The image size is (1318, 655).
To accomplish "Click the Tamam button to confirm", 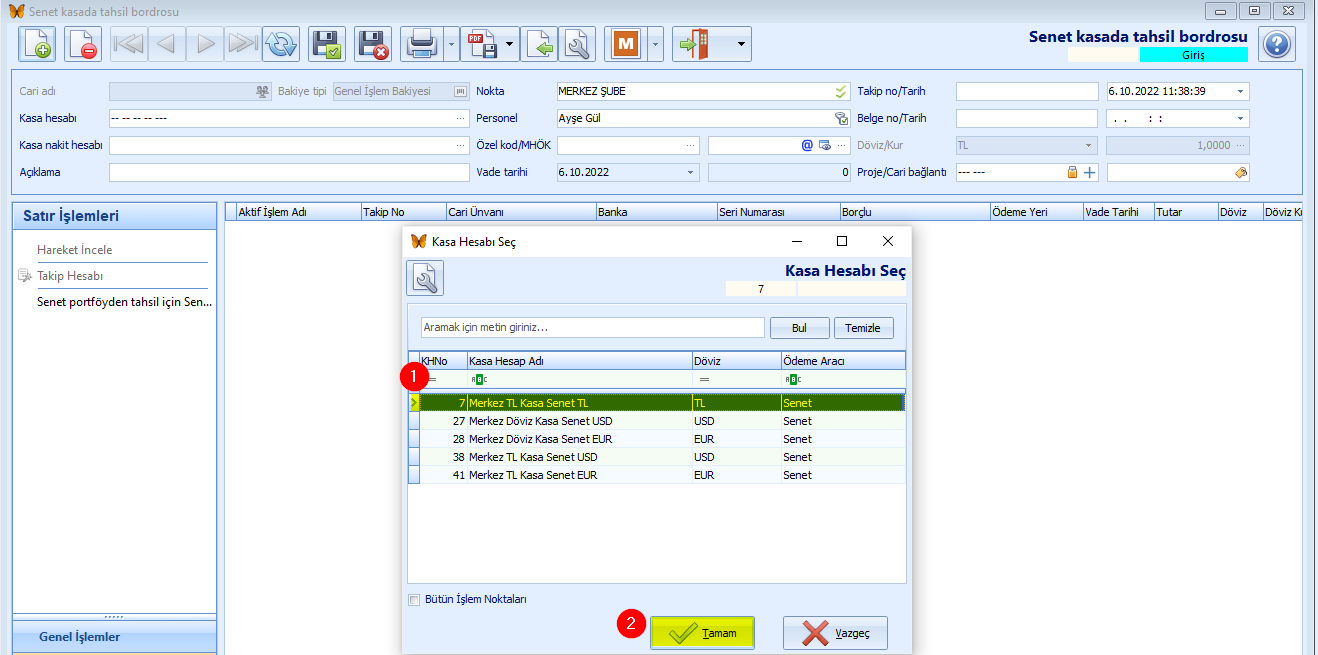I will 702,633.
